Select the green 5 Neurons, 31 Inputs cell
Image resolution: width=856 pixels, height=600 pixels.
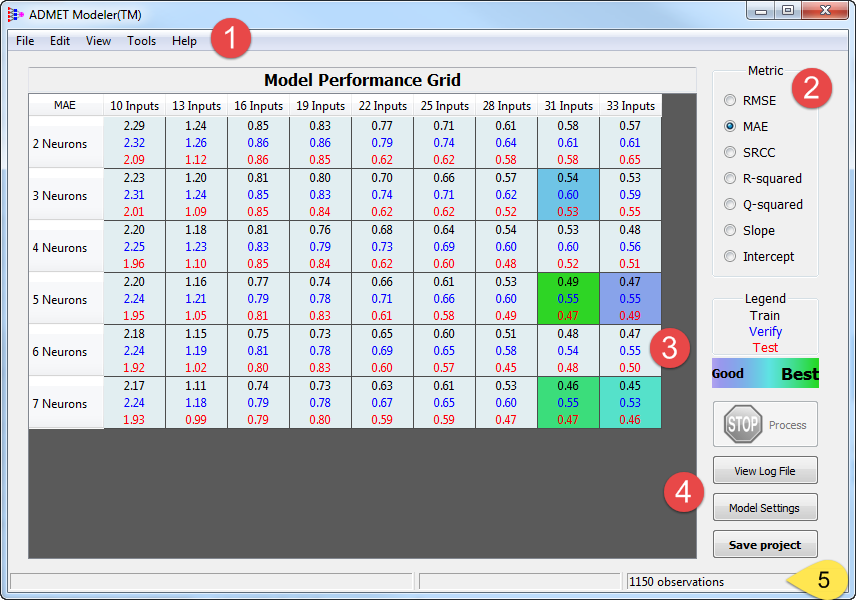click(x=568, y=299)
